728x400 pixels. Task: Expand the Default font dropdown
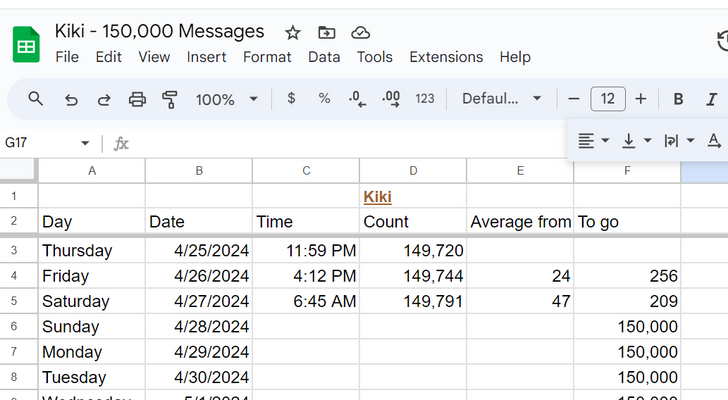tap(501, 99)
